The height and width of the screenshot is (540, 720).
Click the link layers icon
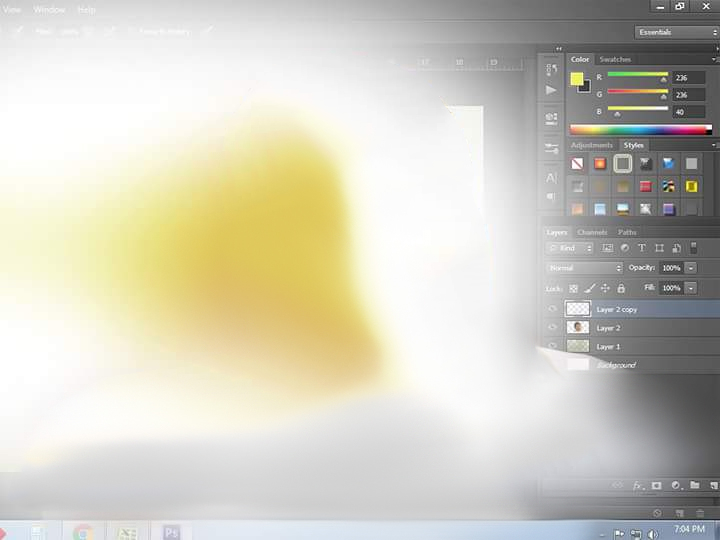click(618, 485)
